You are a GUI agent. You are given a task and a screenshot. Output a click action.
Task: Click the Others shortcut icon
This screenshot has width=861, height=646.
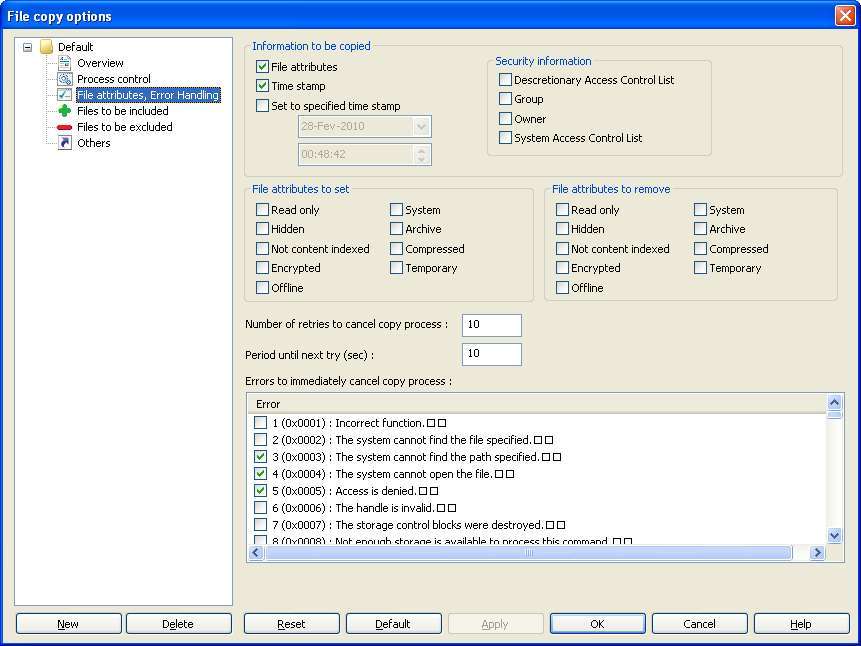click(x=65, y=143)
